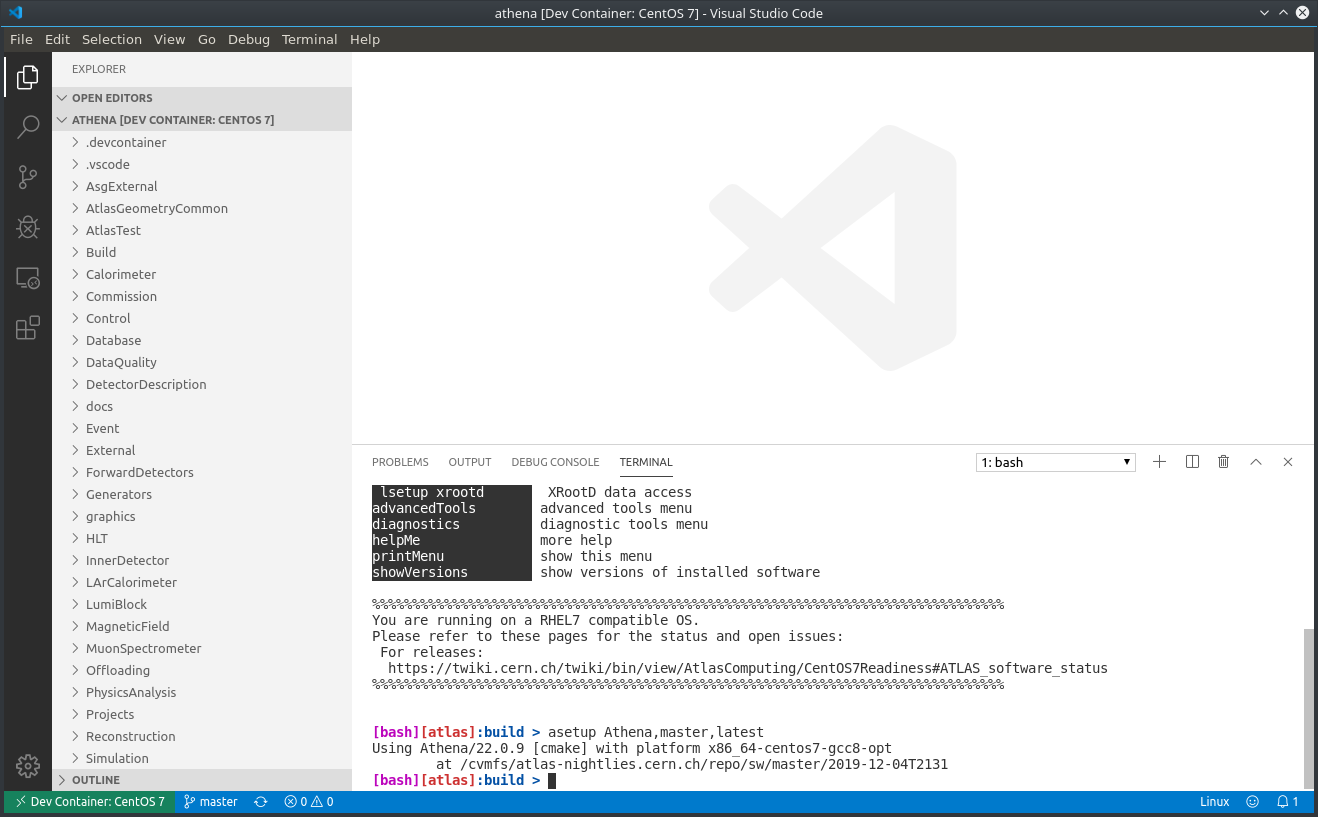Expand the Calorimeter folder
Screen dimensions: 1318x817
coord(202,274)
